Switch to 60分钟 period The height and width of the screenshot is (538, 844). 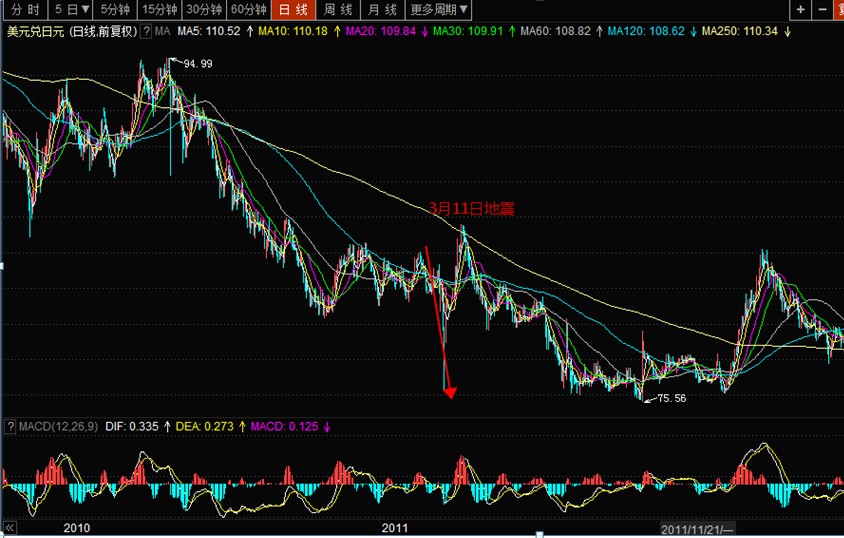pyautogui.click(x=248, y=10)
